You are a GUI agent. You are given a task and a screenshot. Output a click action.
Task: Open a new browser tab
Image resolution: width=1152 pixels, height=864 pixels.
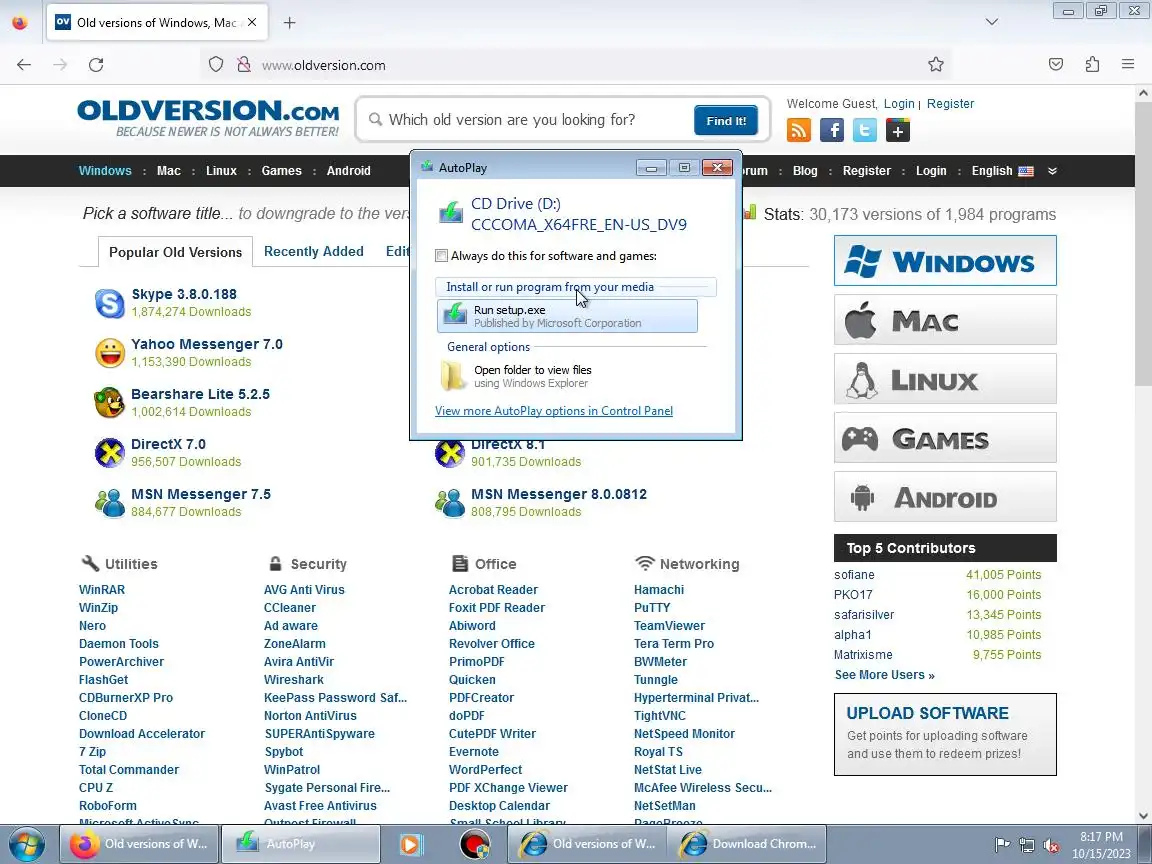pos(289,23)
